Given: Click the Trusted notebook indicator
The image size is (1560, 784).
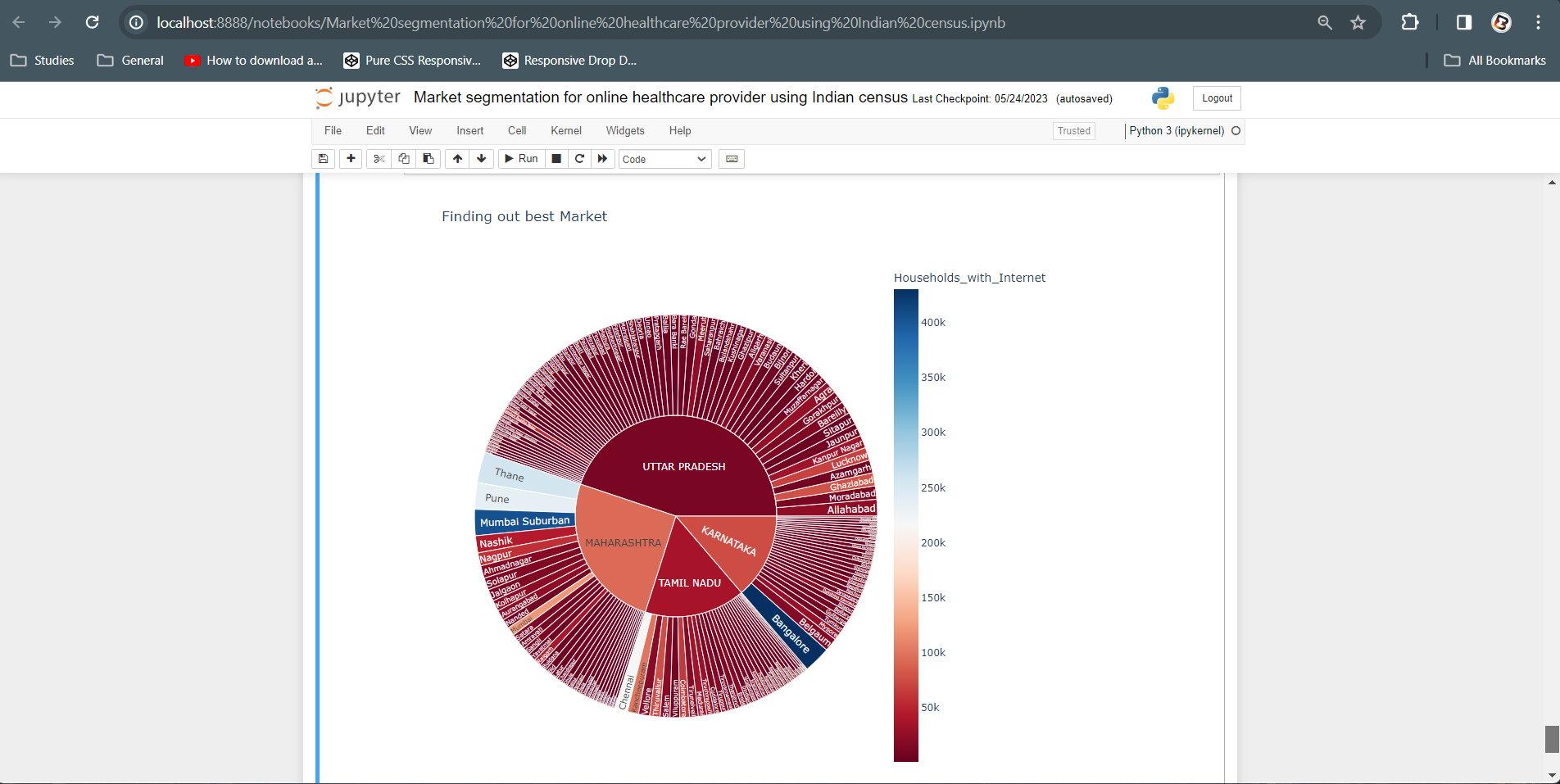Looking at the screenshot, I should (x=1073, y=131).
